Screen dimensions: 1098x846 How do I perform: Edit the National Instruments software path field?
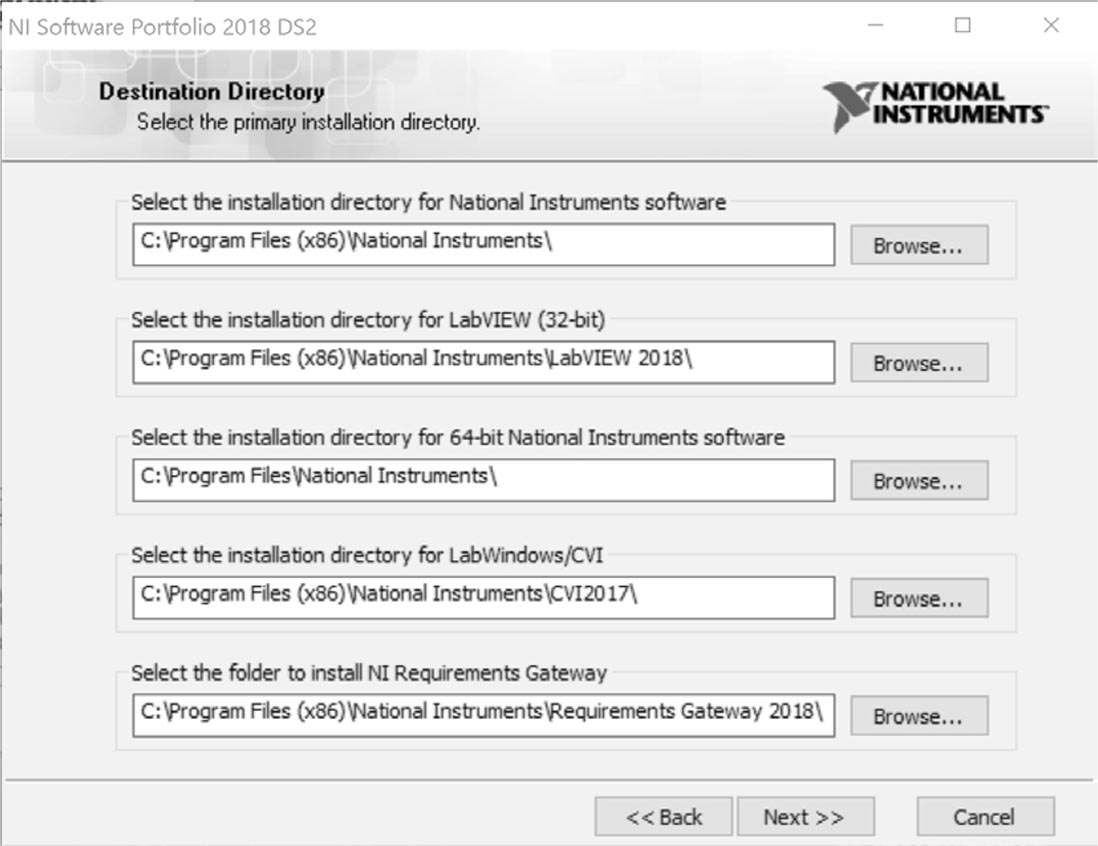point(483,244)
